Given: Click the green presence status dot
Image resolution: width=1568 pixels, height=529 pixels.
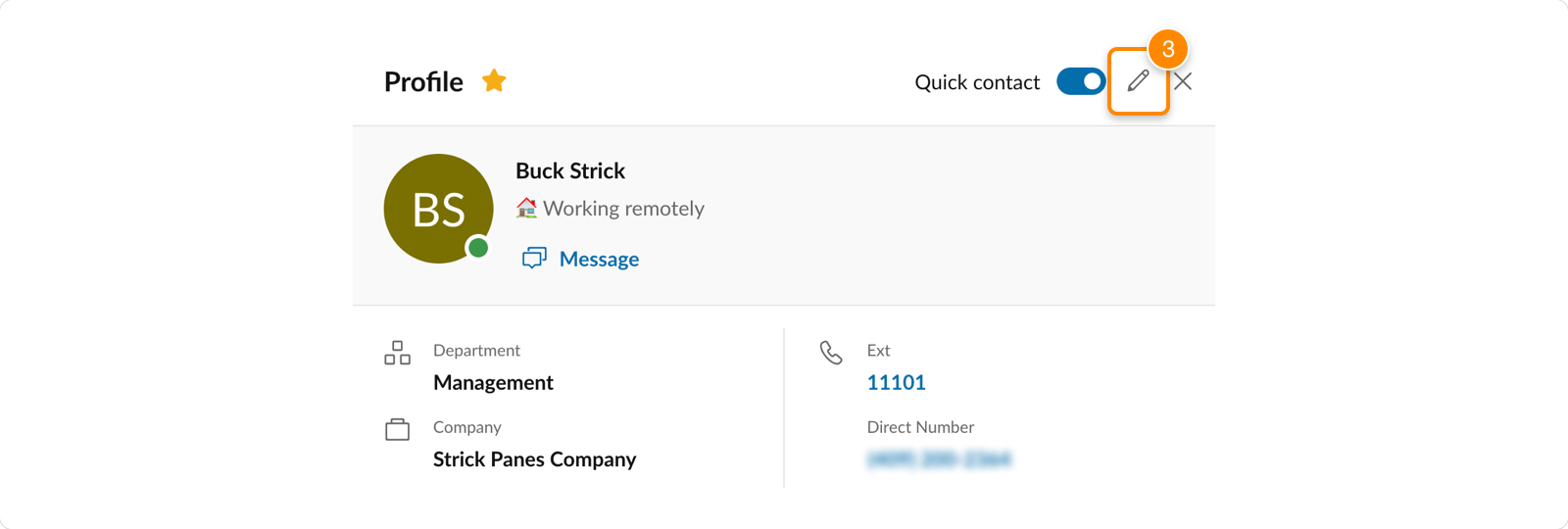Looking at the screenshot, I should click(x=478, y=248).
